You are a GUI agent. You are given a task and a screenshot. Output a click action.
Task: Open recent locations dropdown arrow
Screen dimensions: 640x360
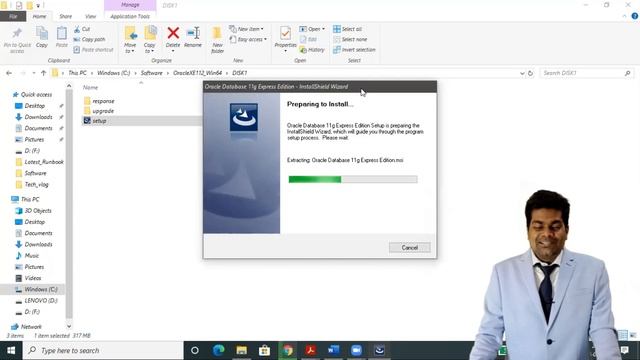coord(33,73)
